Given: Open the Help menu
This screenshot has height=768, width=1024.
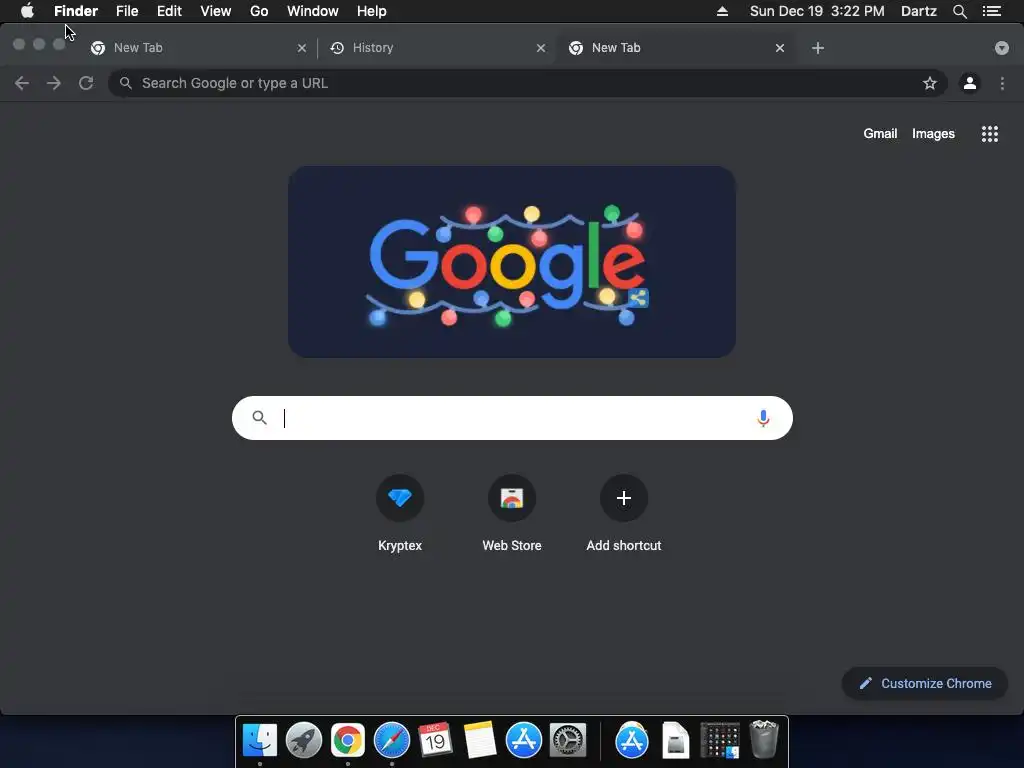Looking at the screenshot, I should (371, 11).
